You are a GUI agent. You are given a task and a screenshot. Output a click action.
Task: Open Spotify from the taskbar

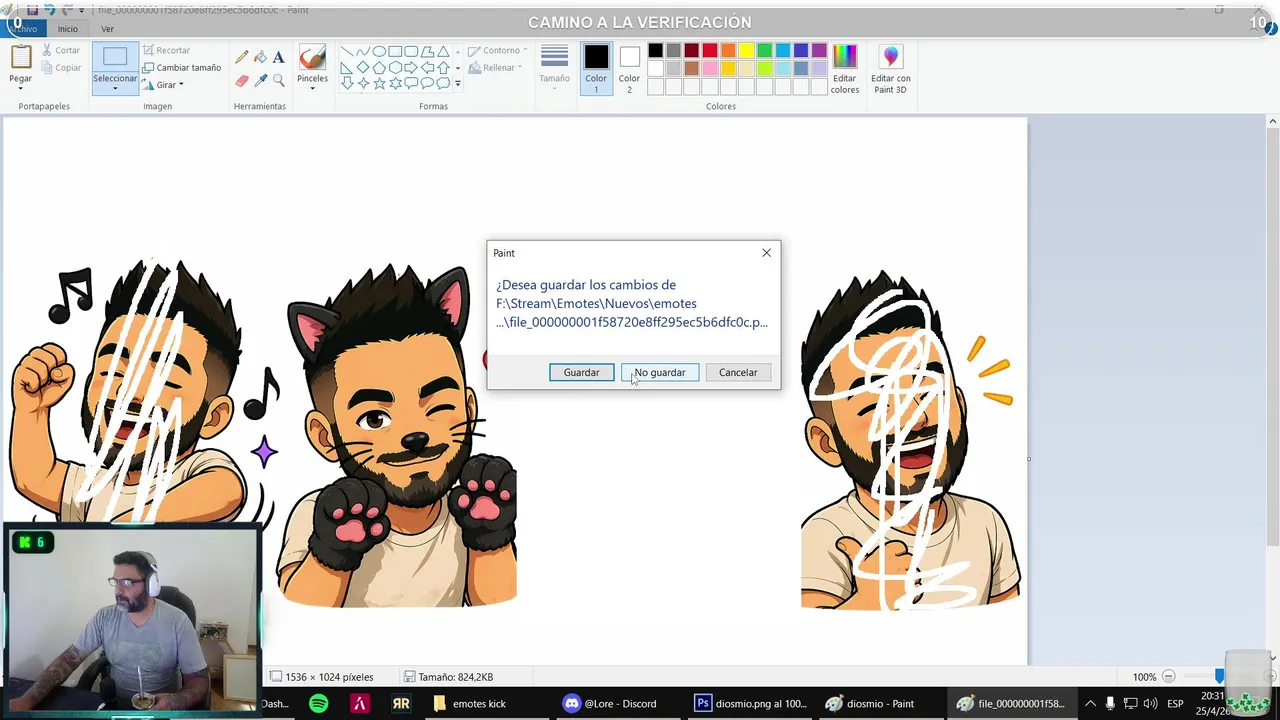(x=318, y=703)
